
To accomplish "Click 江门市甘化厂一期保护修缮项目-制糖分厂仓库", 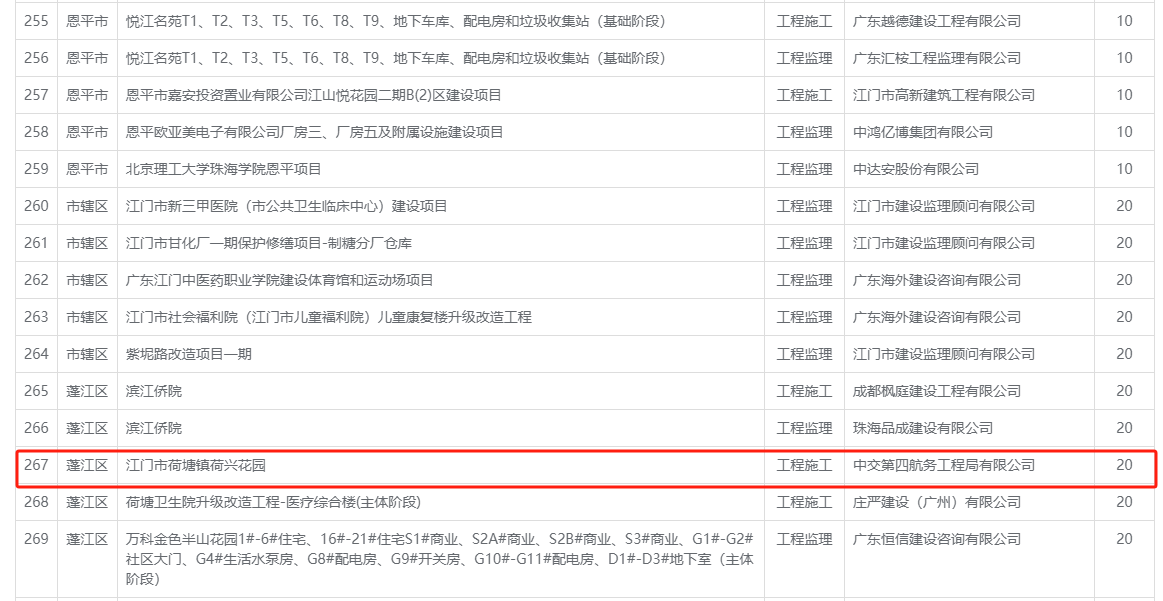I will click(268, 243).
